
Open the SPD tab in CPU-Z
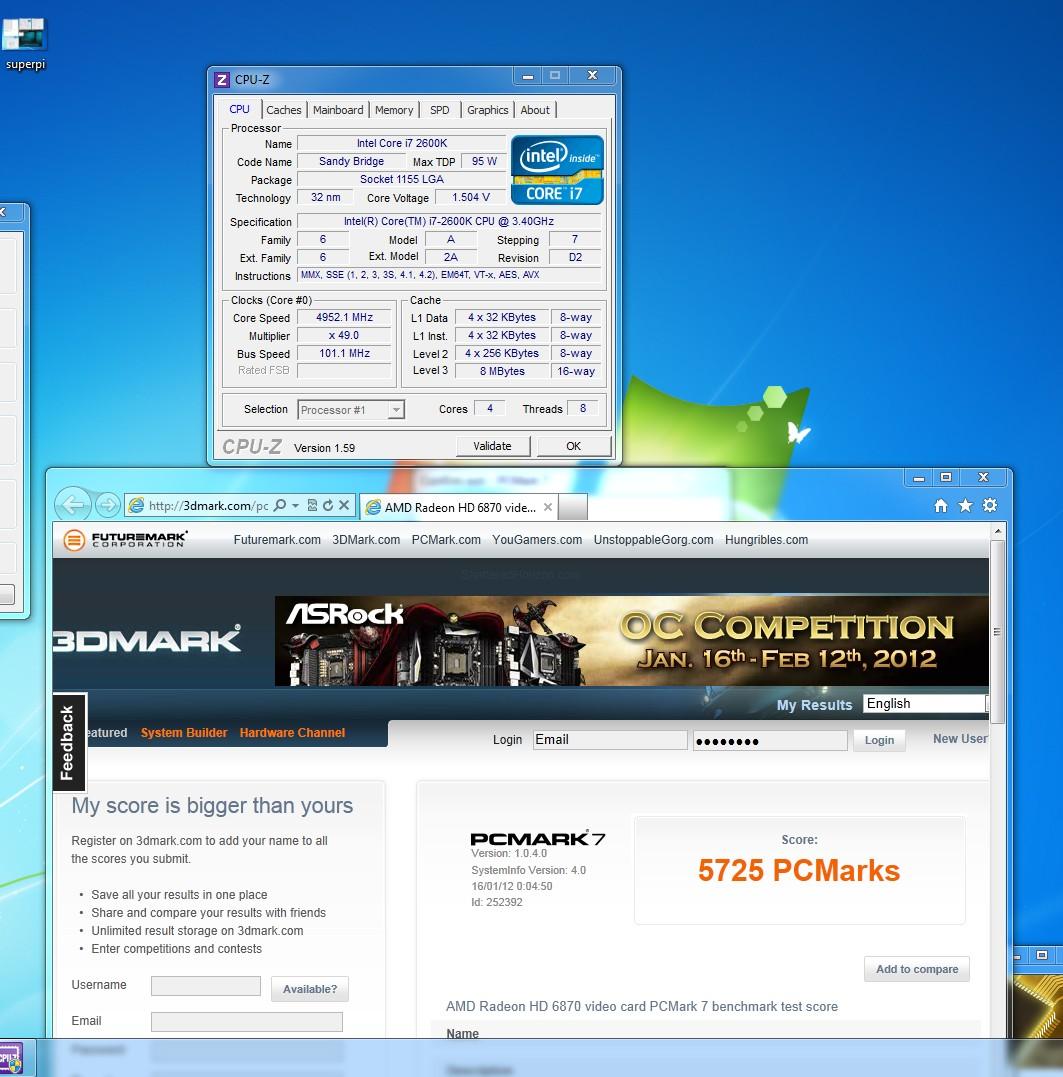[439, 110]
